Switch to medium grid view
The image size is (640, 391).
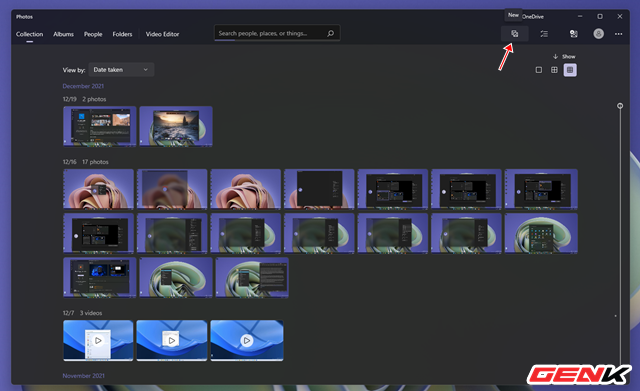click(554, 70)
